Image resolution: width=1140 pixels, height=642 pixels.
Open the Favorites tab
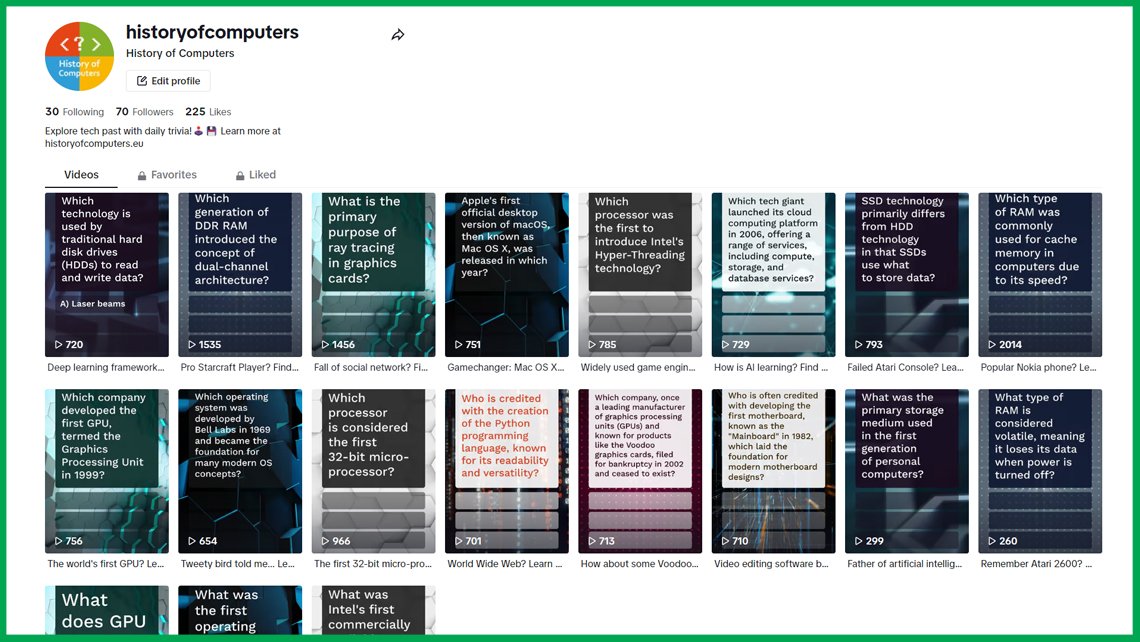(x=167, y=174)
